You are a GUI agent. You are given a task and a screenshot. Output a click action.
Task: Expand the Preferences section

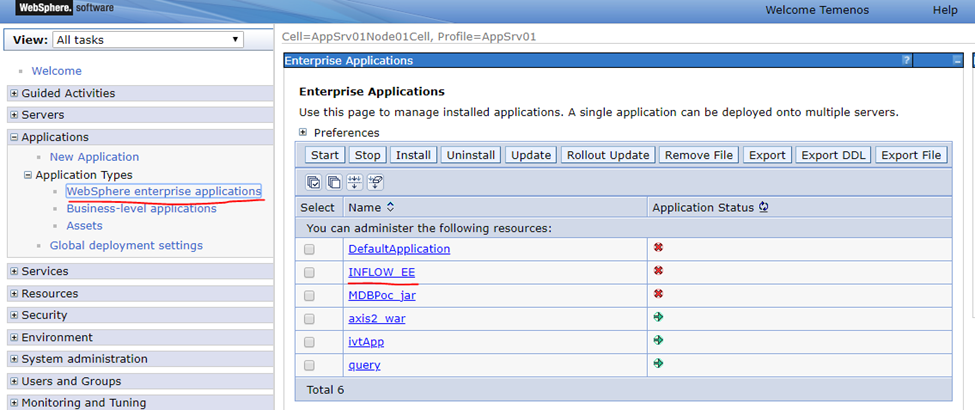(x=304, y=132)
